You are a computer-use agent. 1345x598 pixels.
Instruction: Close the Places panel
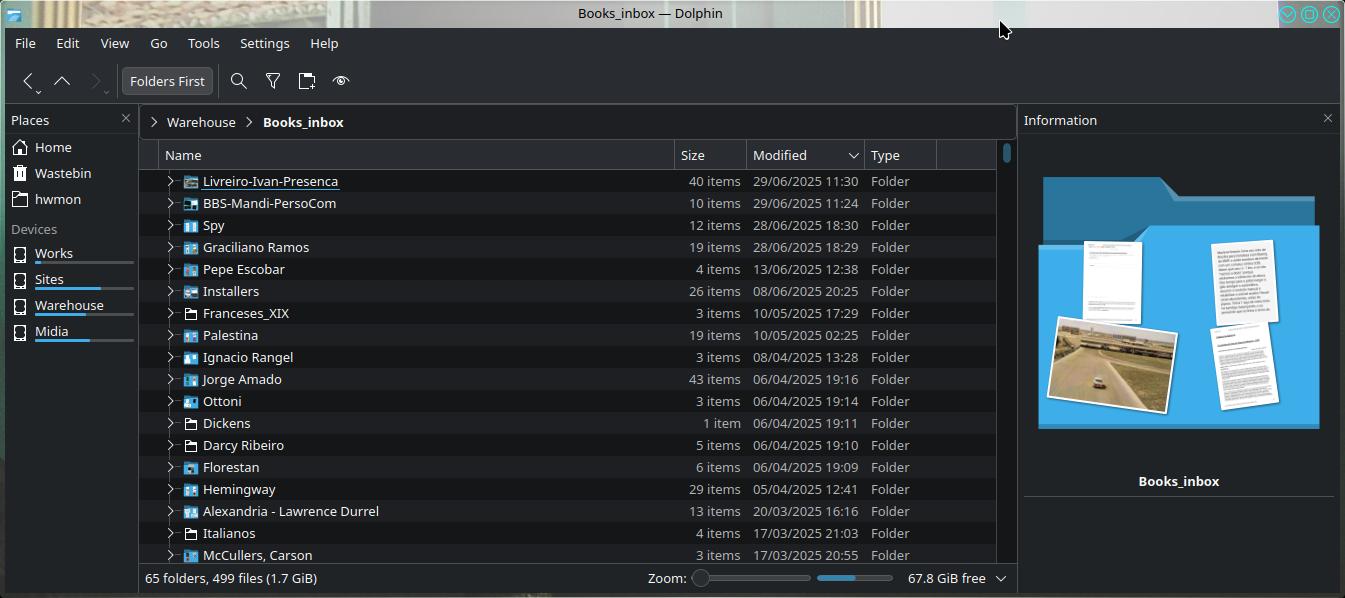point(125,118)
